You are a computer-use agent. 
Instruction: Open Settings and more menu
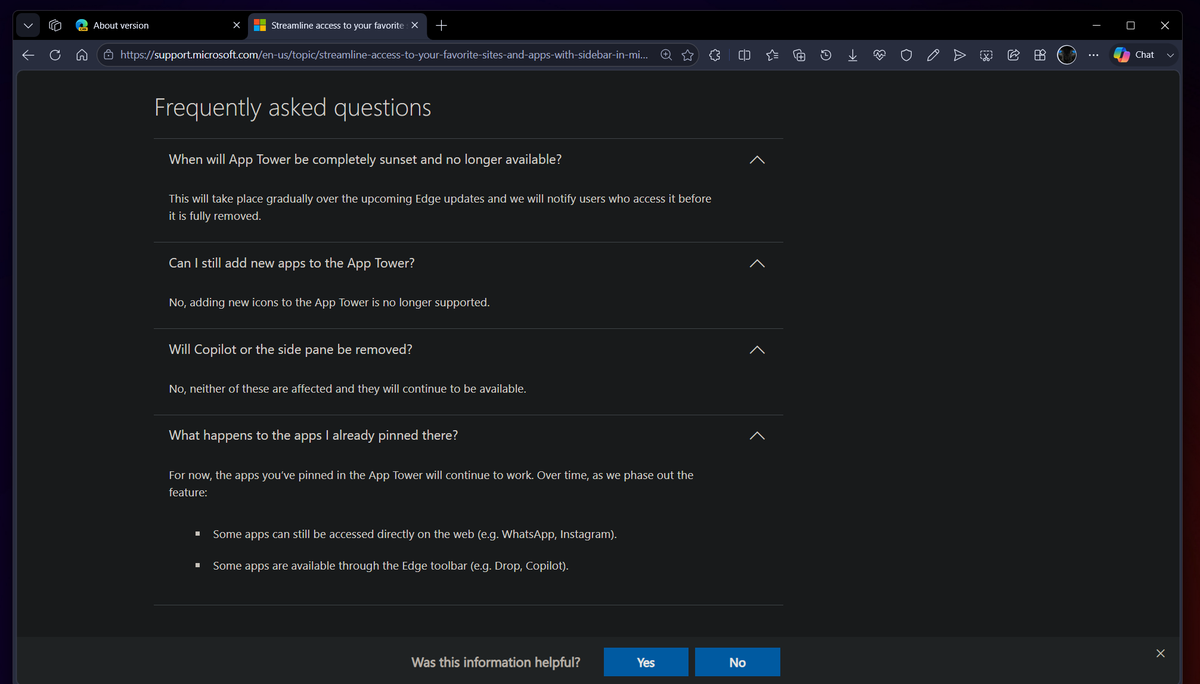[x=1093, y=55]
